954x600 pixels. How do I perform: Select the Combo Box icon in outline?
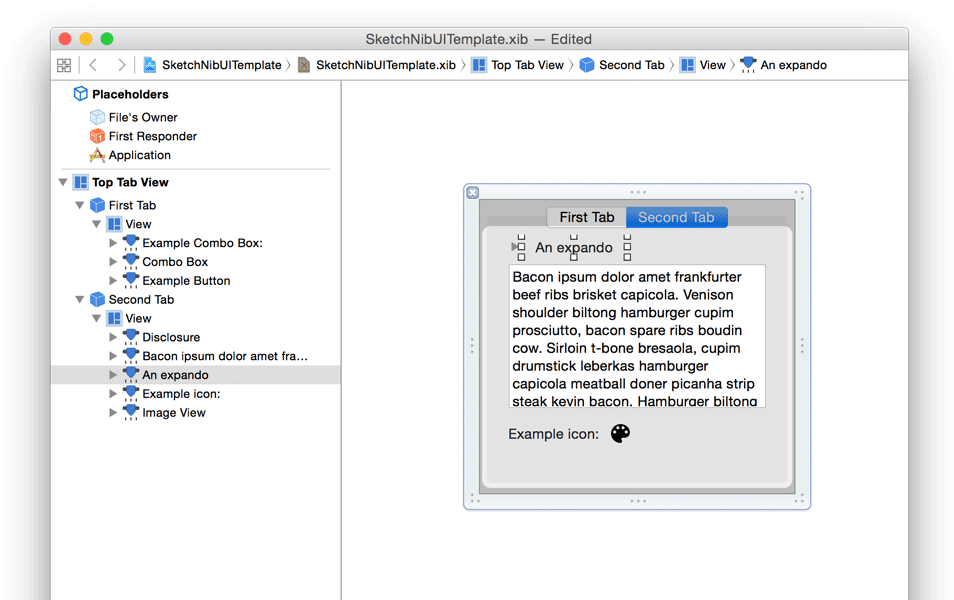coord(131,261)
